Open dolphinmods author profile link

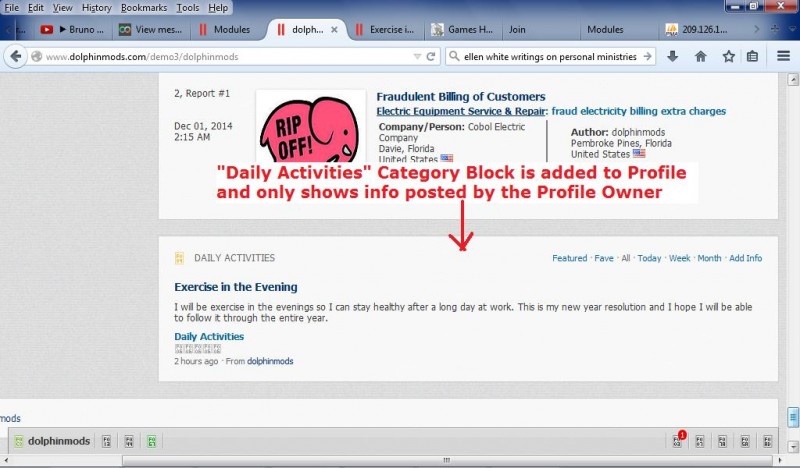[270, 361]
